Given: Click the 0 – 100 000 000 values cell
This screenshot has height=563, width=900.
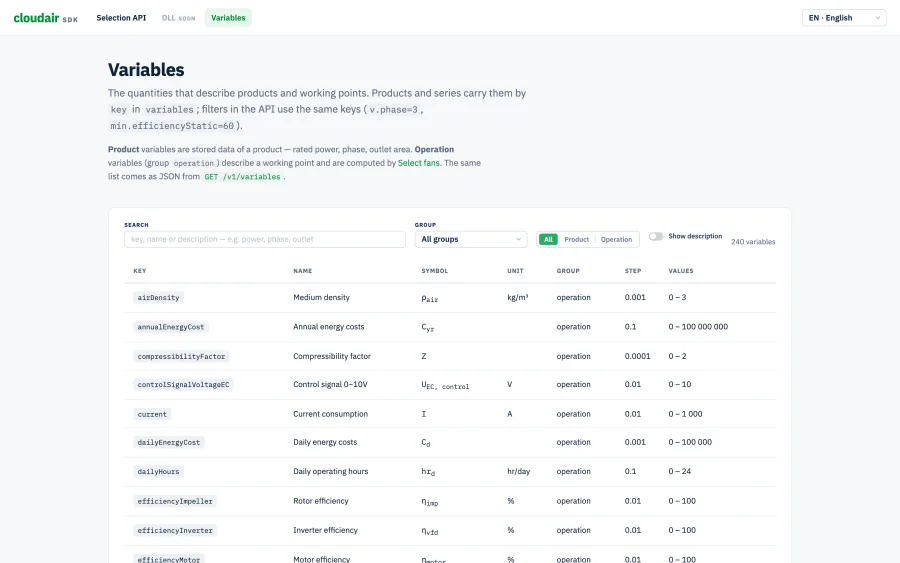Looking at the screenshot, I should point(698,327).
